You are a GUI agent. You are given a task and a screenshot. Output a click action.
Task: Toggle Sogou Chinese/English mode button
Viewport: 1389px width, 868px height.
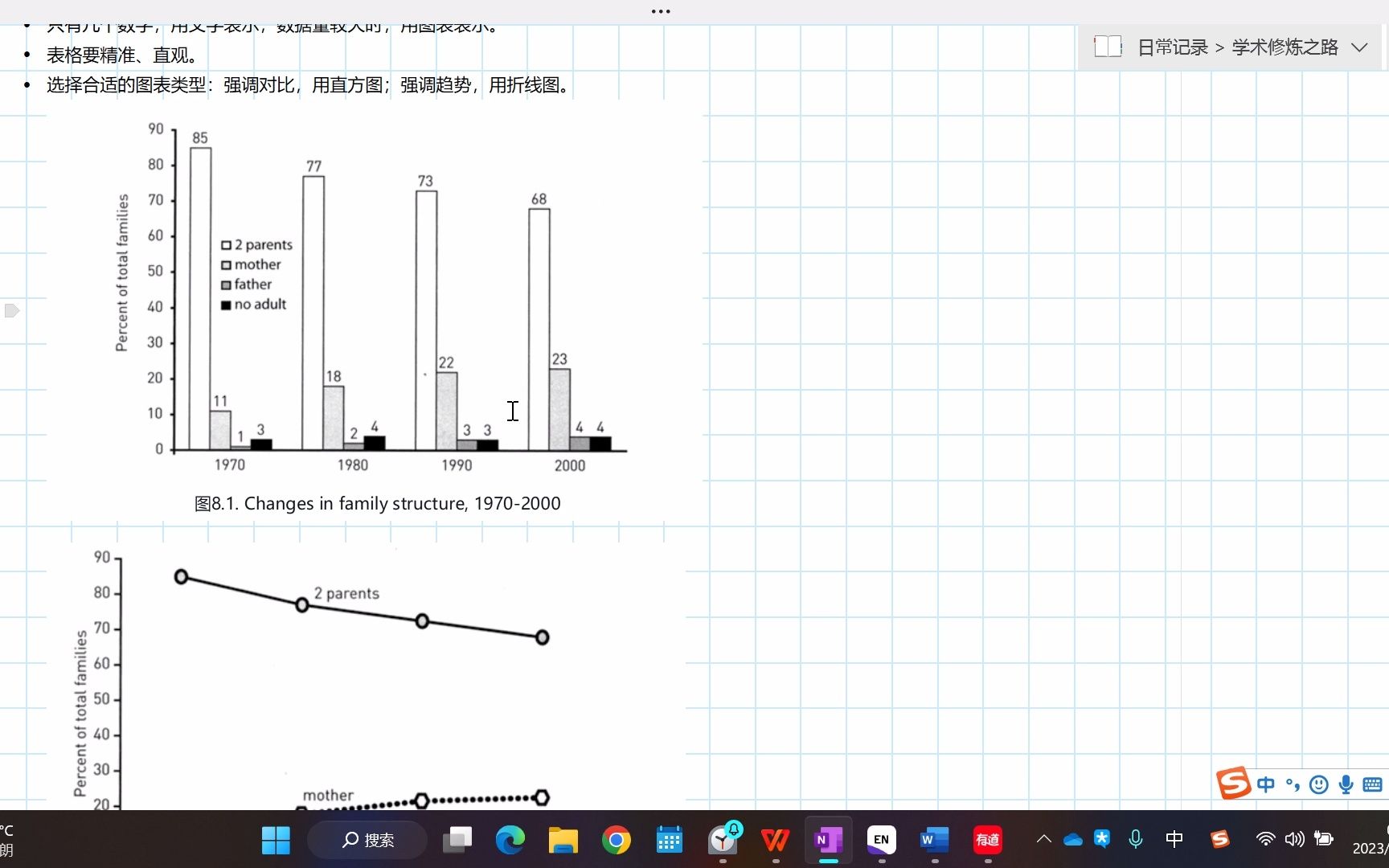1266,784
